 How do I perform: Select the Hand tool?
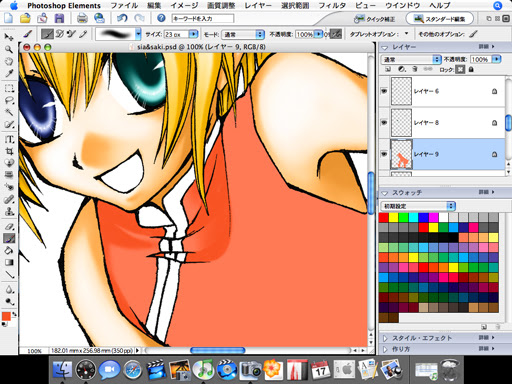(x=9, y=61)
